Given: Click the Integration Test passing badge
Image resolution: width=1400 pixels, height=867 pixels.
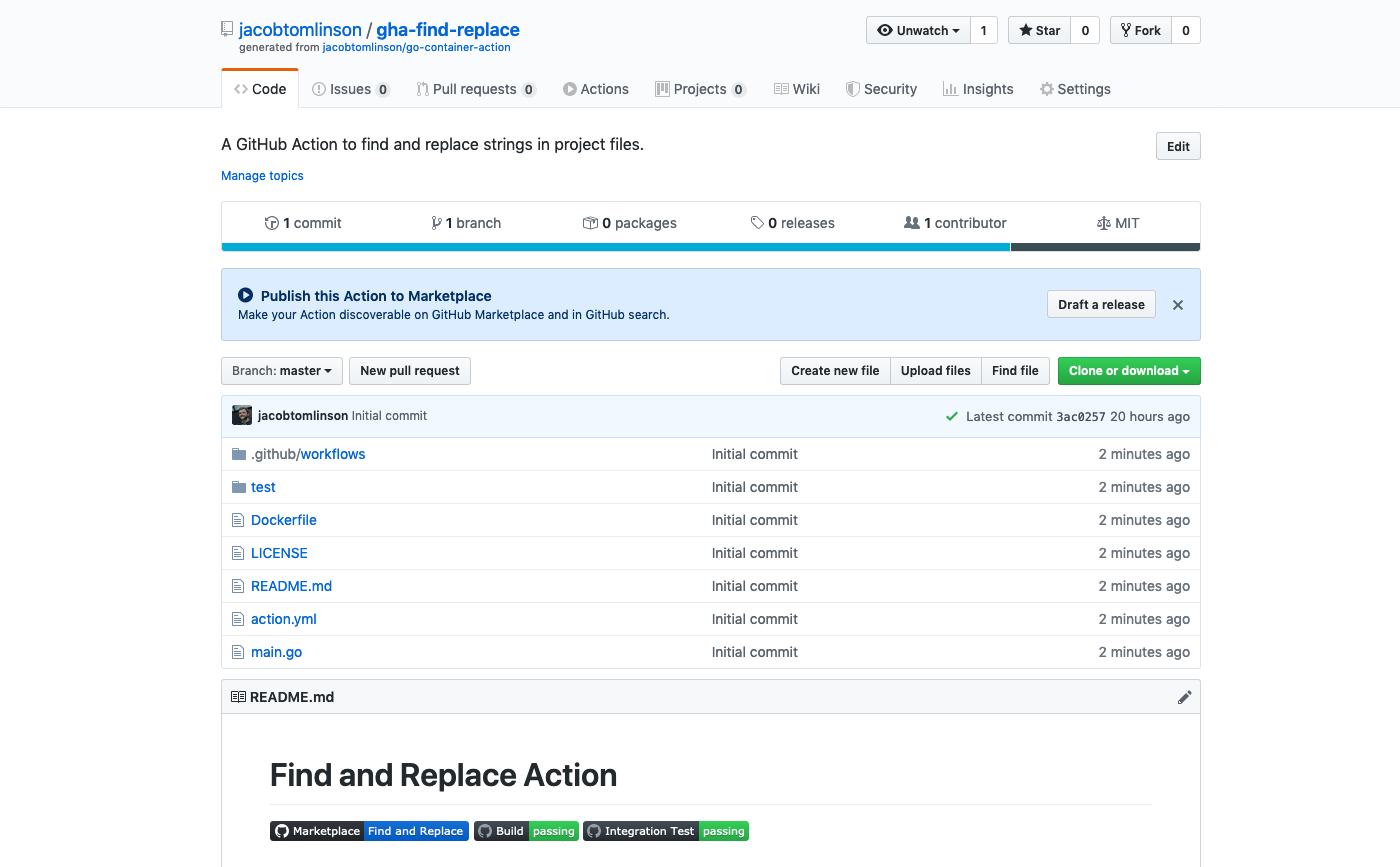Looking at the screenshot, I should click(665, 831).
